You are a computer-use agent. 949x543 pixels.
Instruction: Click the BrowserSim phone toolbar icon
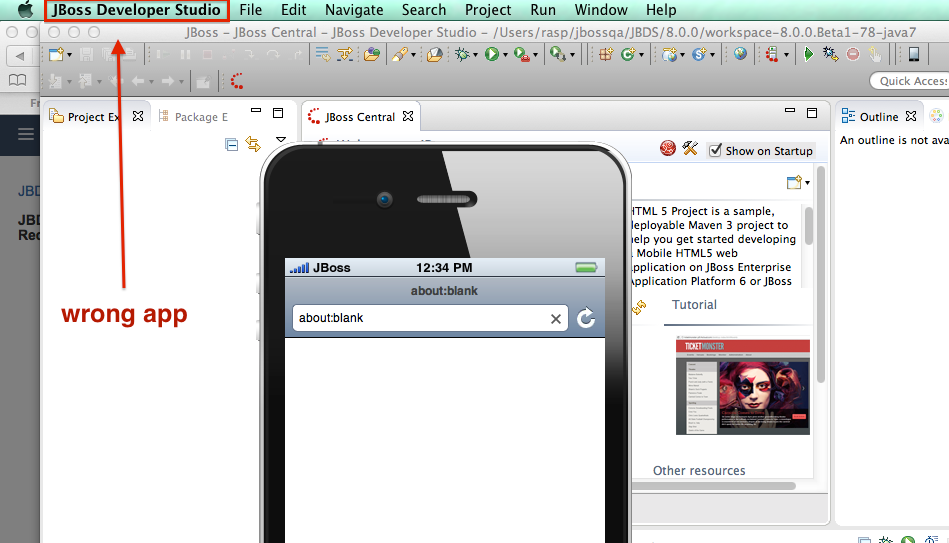(914, 54)
